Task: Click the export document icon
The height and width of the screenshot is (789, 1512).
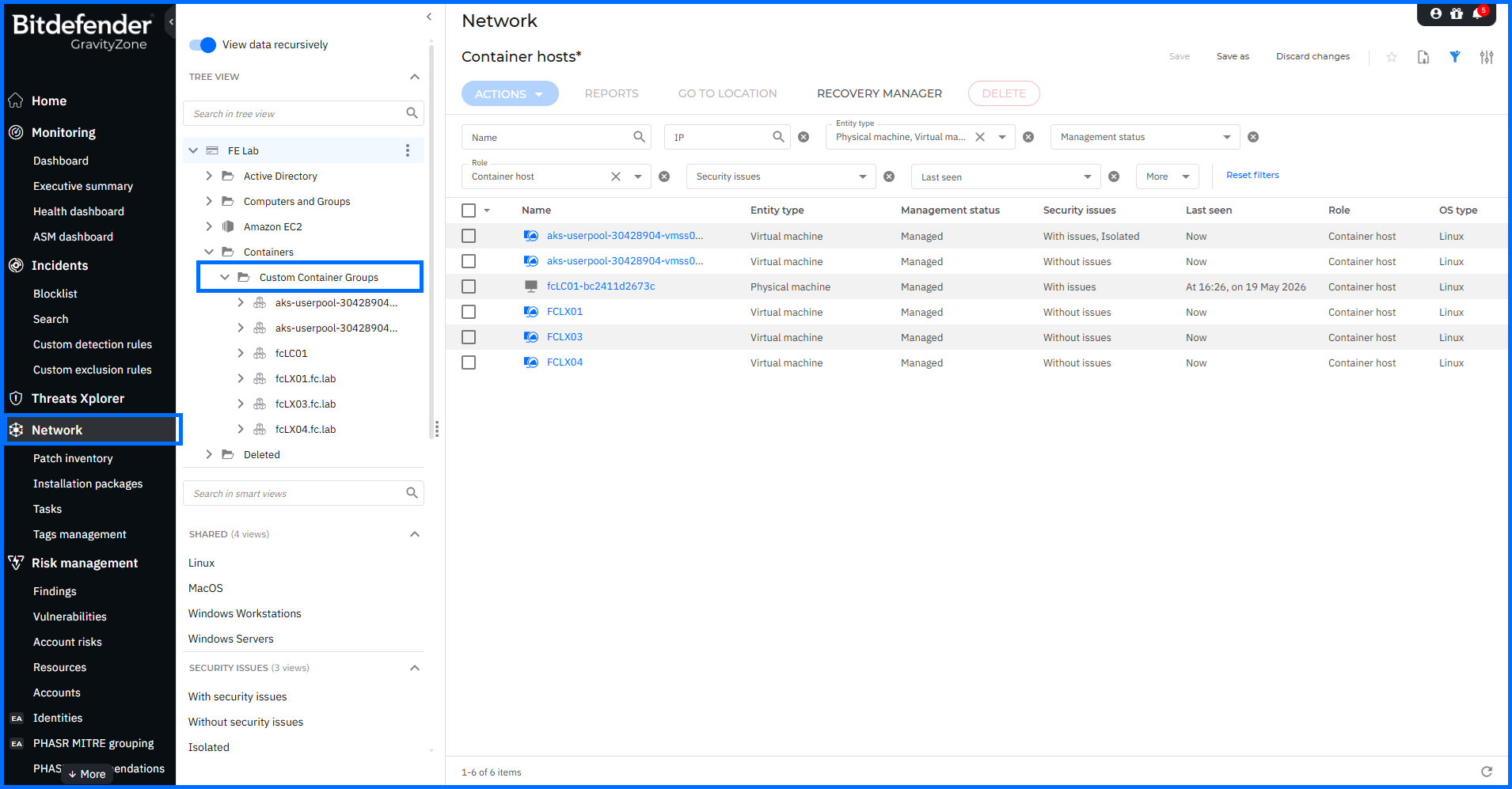Action: (1423, 57)
